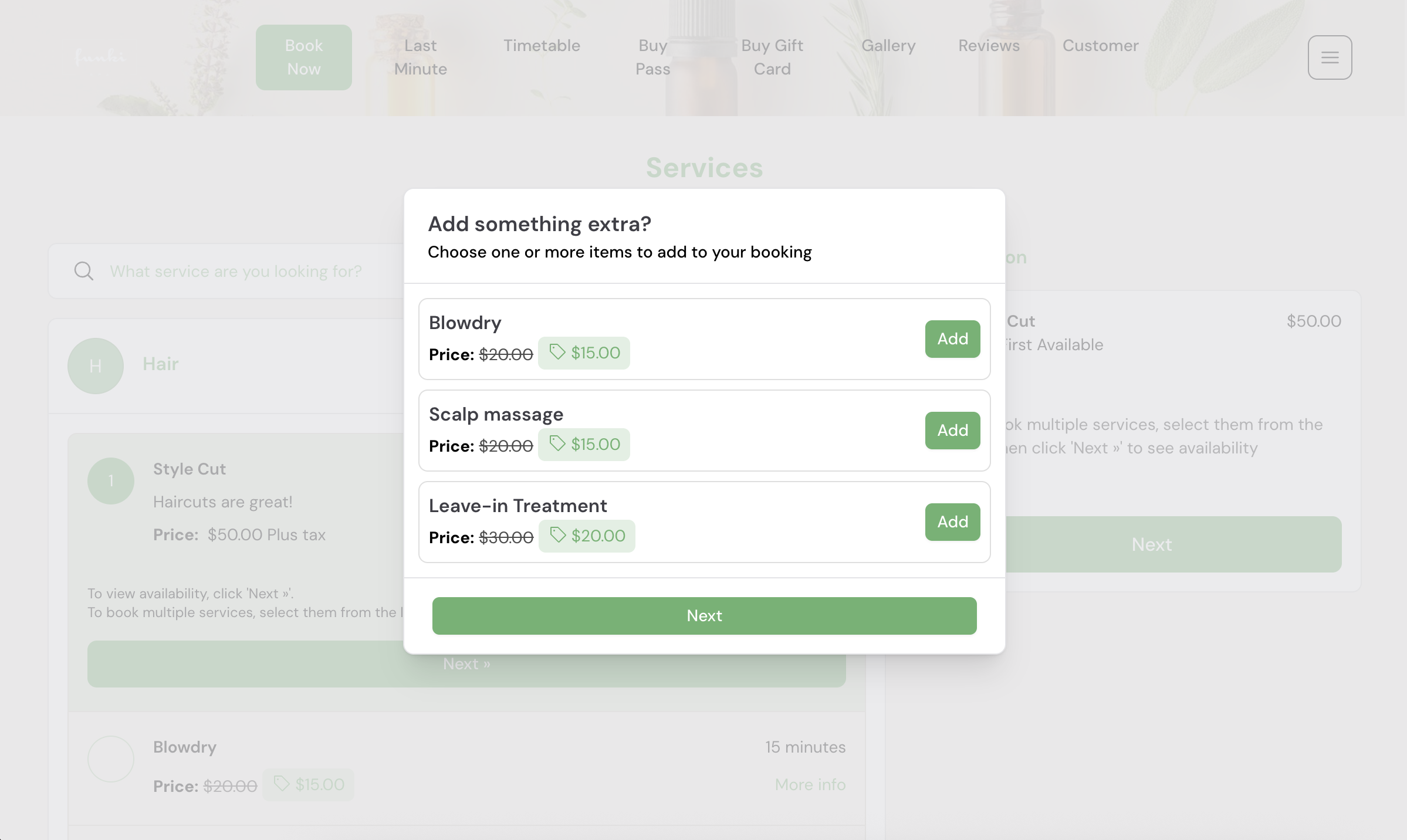
Task: Click the Leave-in Treatment $20.00 price tag
Action: pos(587,536)
